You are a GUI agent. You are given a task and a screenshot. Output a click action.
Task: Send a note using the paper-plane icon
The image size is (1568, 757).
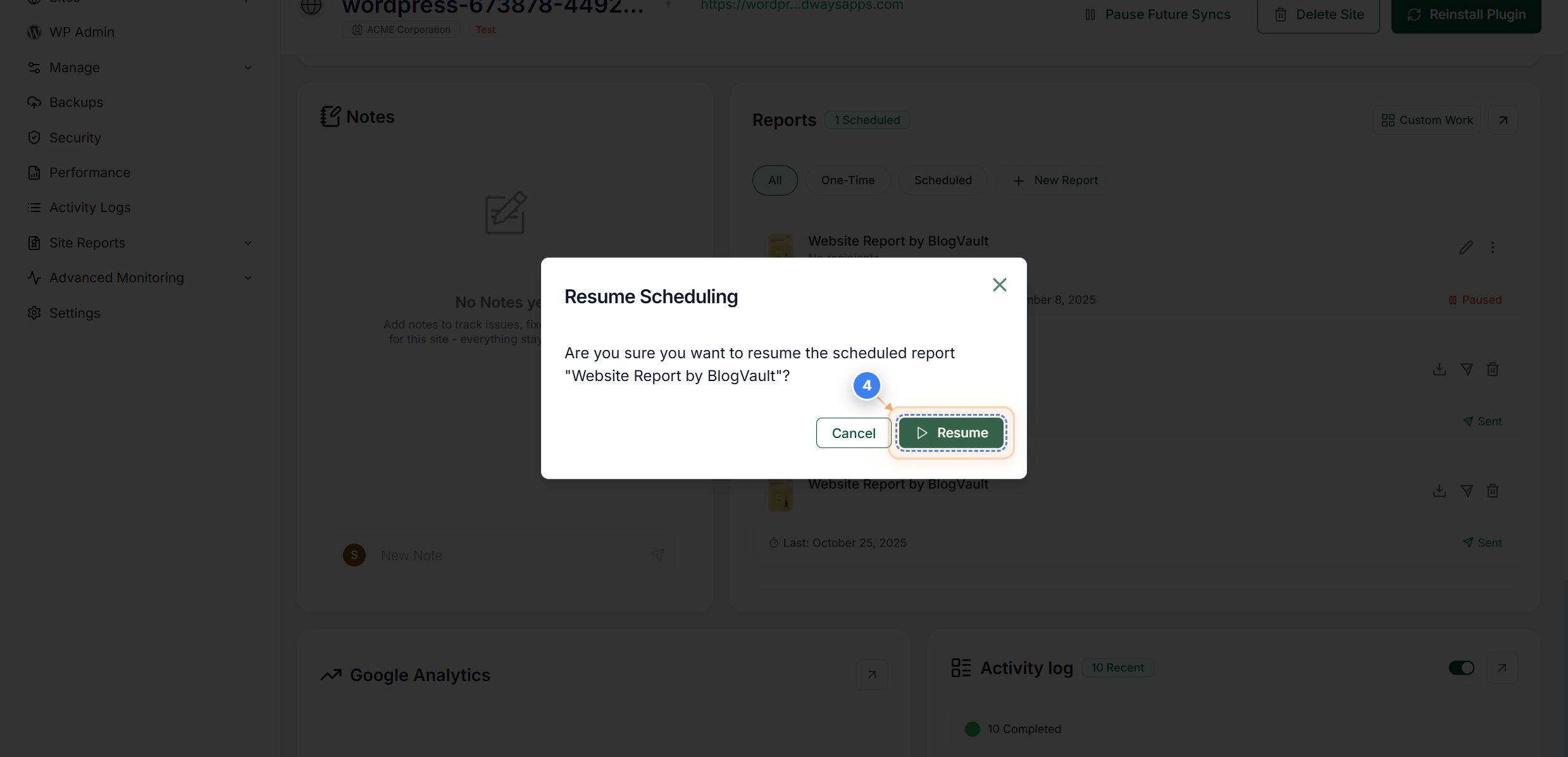tap(658, 554)
